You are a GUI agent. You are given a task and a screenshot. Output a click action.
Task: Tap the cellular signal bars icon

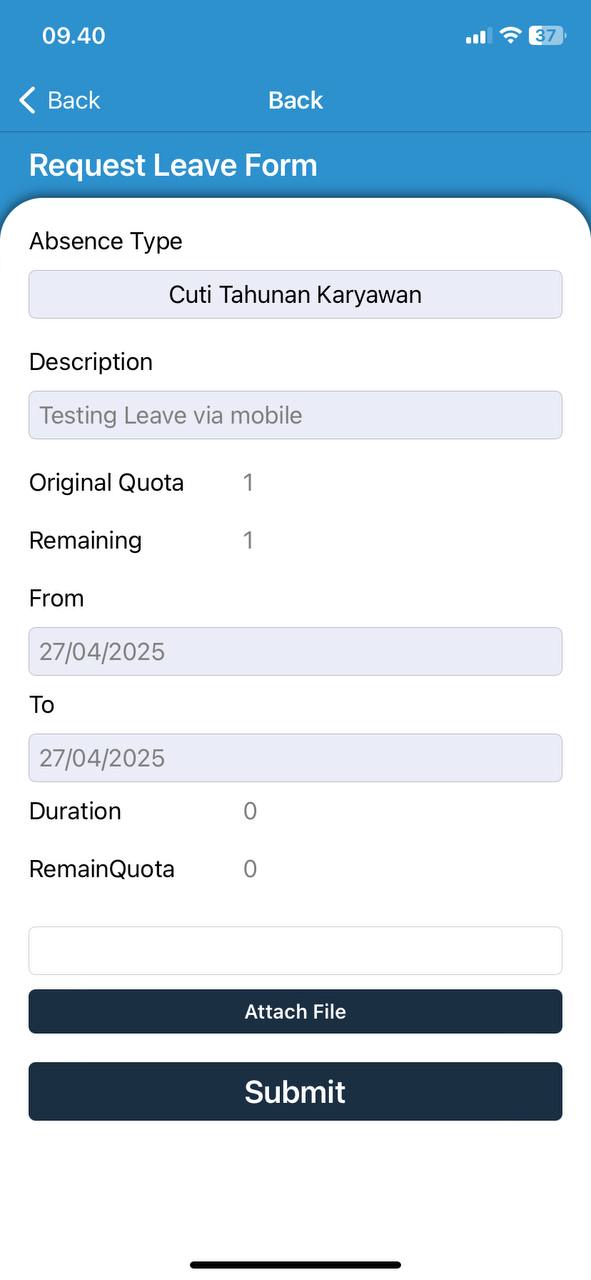tap(478, 36)
